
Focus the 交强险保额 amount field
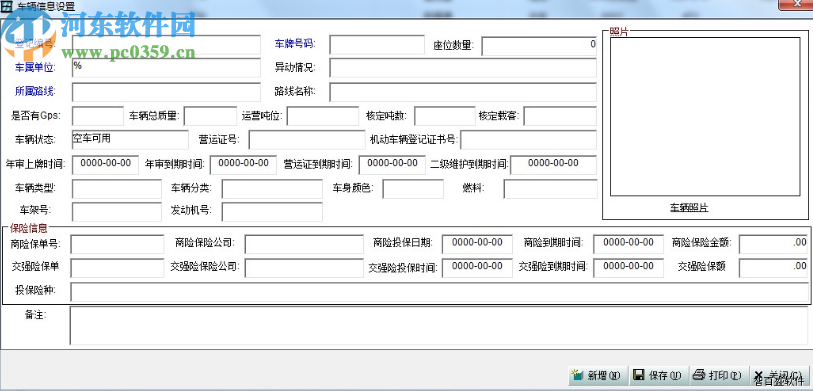pyautogui.click(x=773, y=268)
